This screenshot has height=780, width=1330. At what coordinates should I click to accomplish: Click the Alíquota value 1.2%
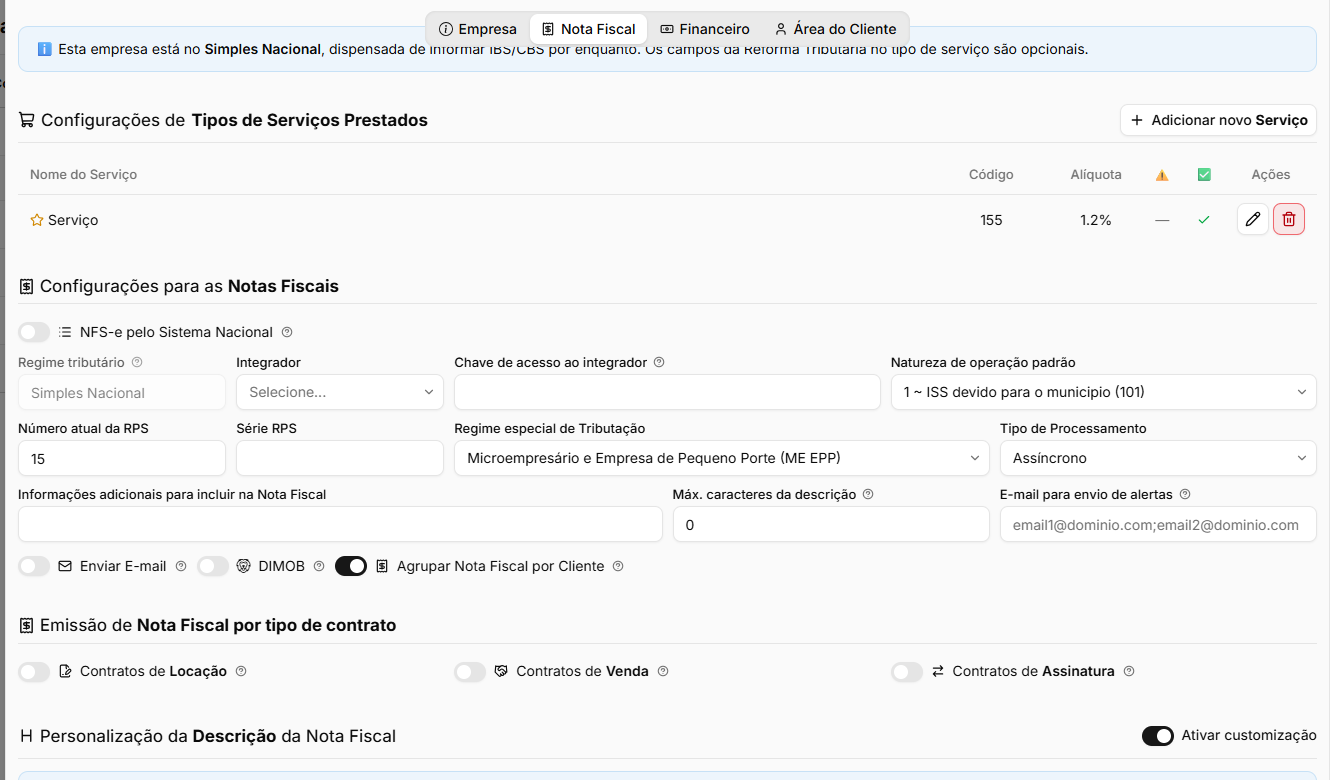coord(1096,220)
